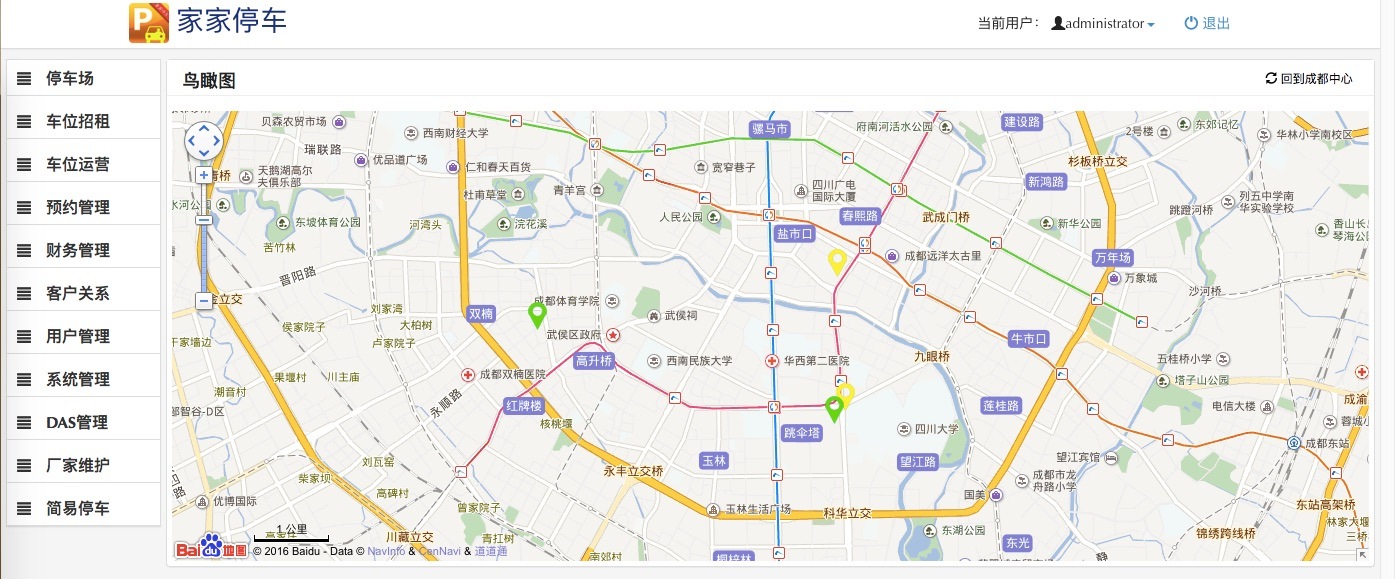
Task: Click the yellow marker near 春熙路
Action: coord(837,262)
